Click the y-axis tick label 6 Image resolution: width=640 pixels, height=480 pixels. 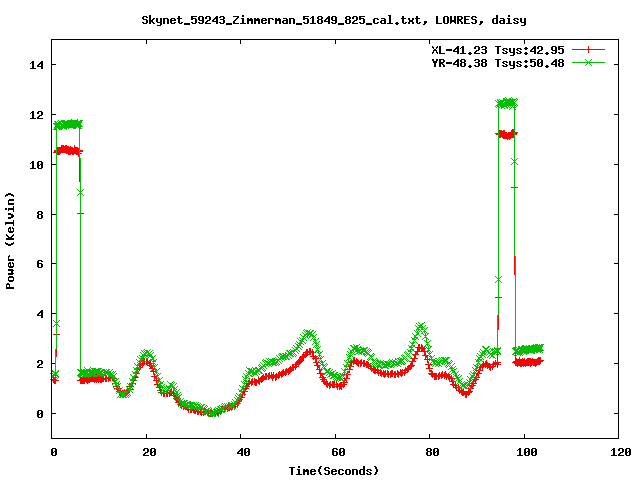tap(40, 264)
